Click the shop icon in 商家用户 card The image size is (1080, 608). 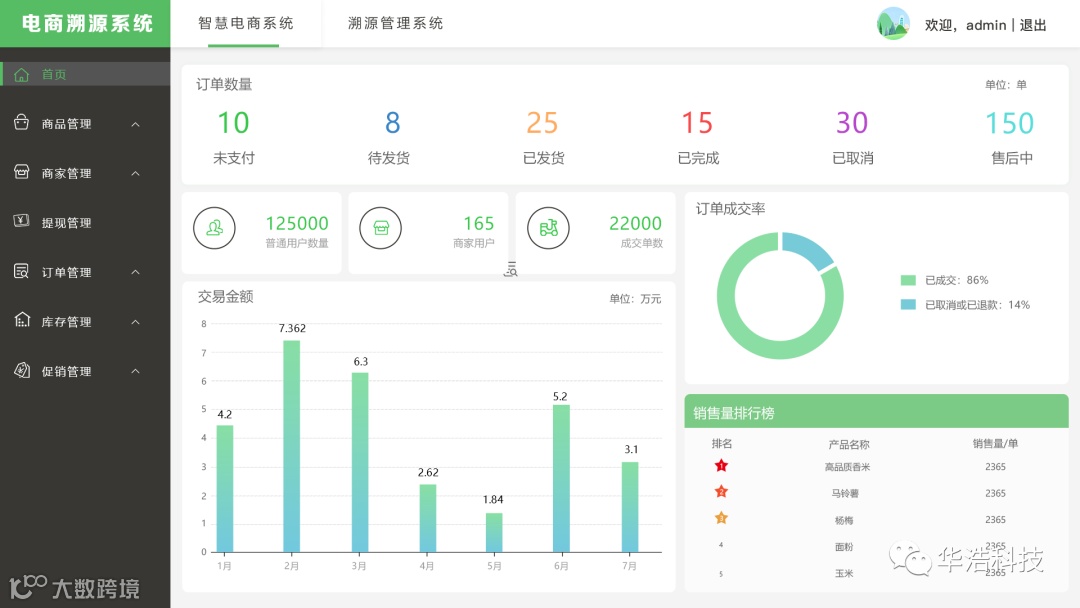point(380,228)
